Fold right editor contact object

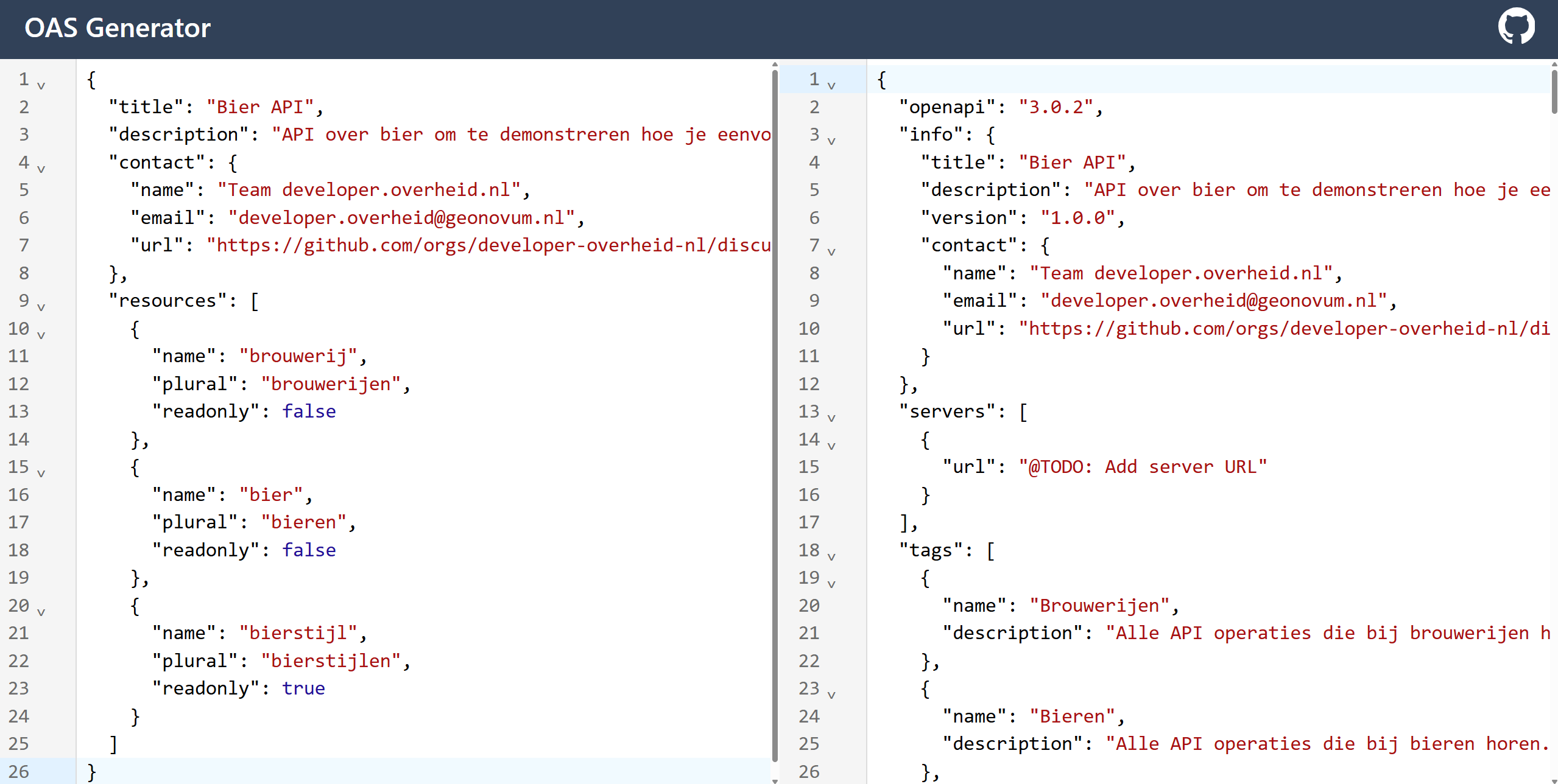tap(831, 251)
